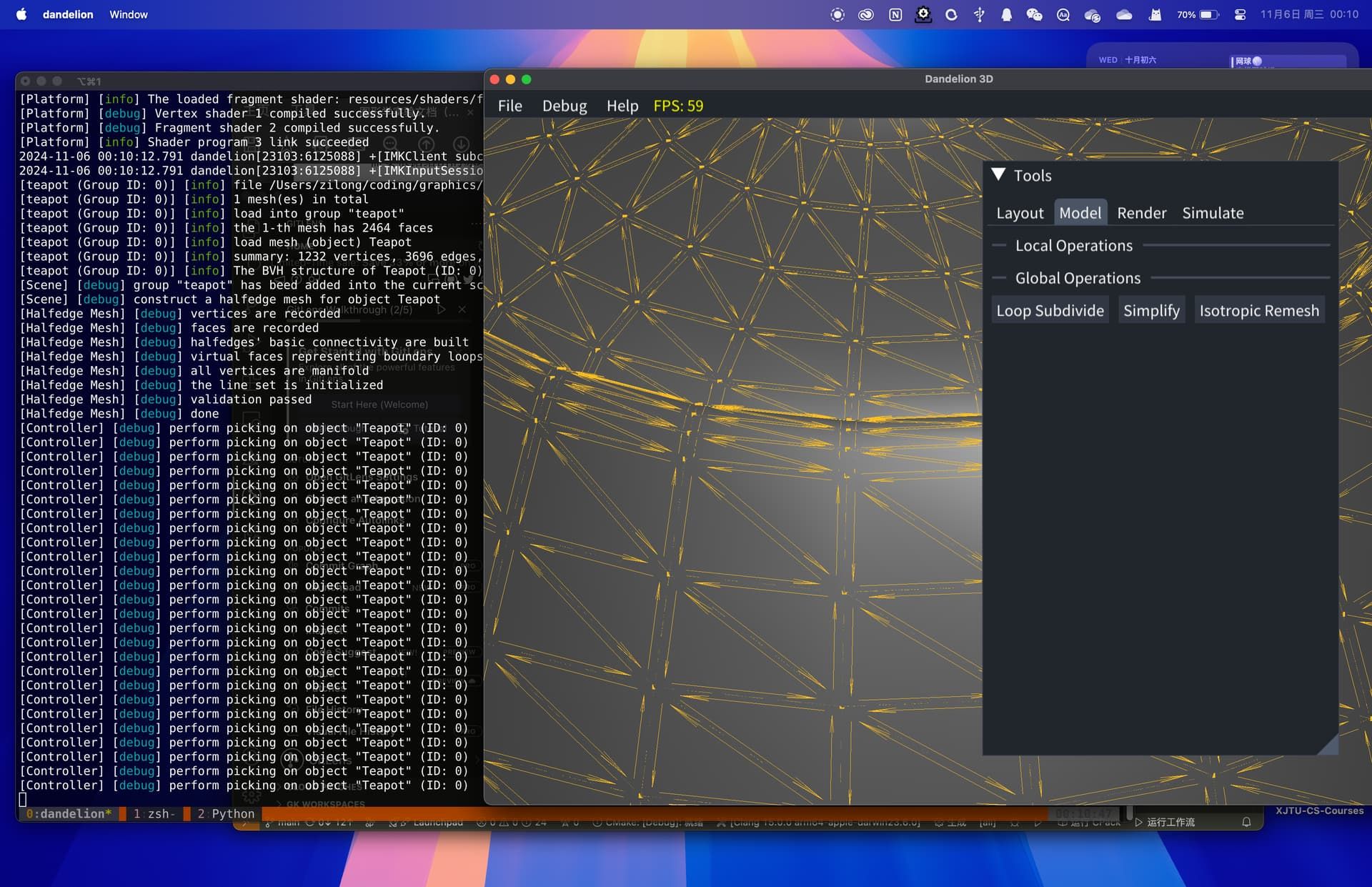Open the Apple menu
The width and height of the screenshot is (1372, 887).
point(21,14)
